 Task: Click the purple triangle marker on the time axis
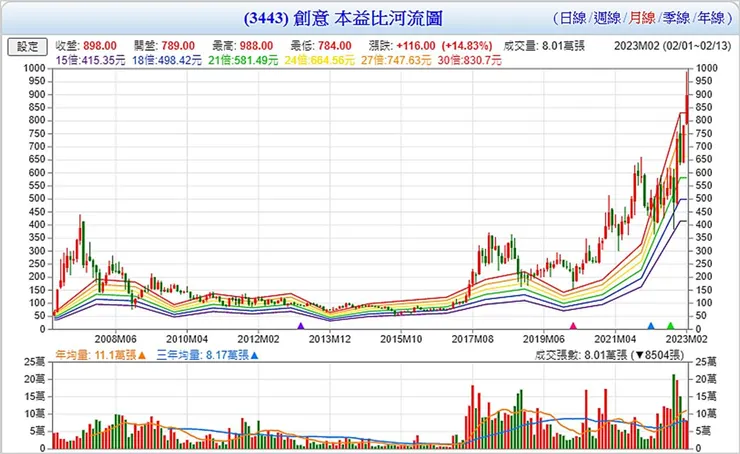click(301, 326)
